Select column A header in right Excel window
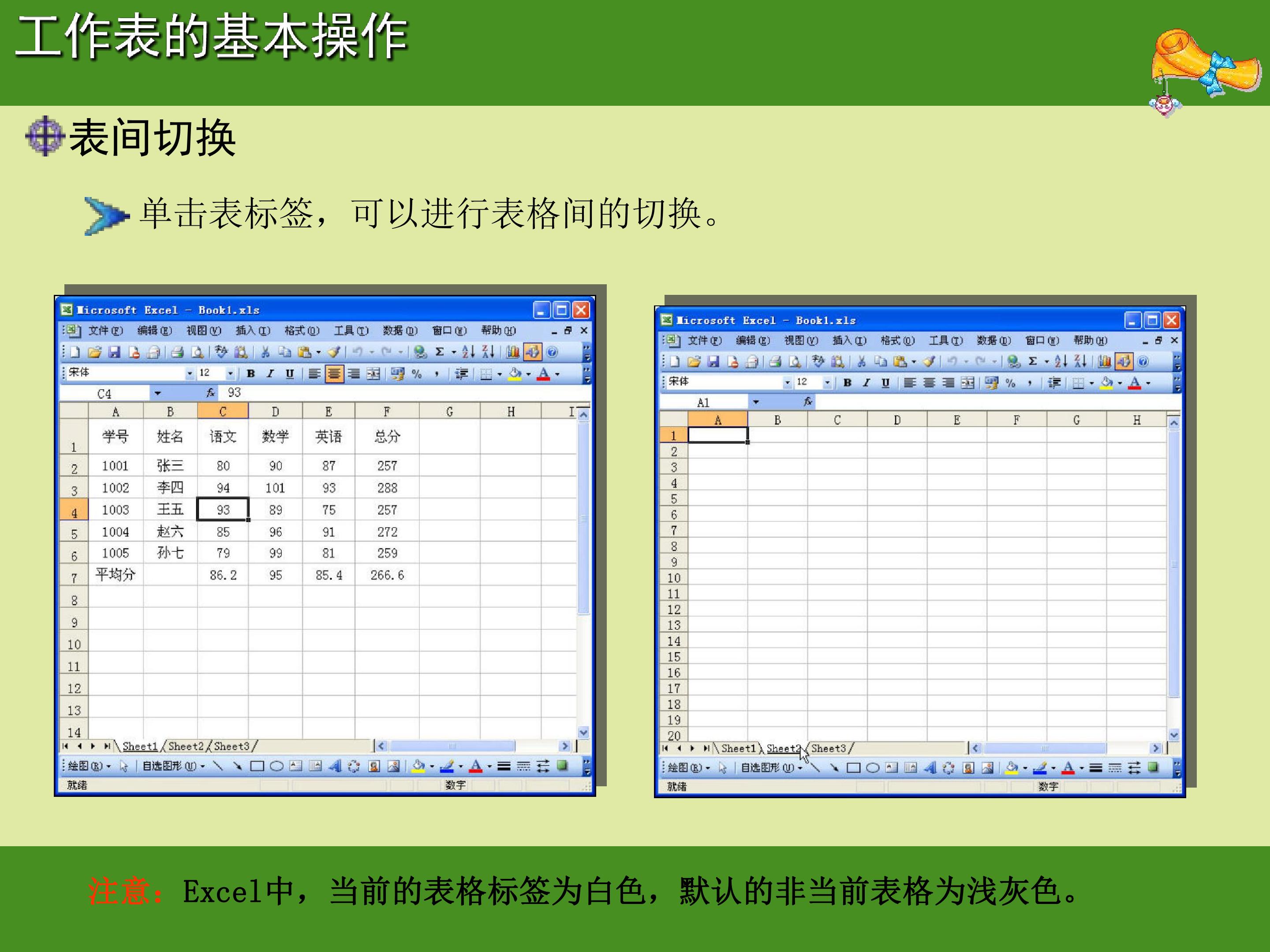This screenshot has height=952, width=1270. point(717,420)
